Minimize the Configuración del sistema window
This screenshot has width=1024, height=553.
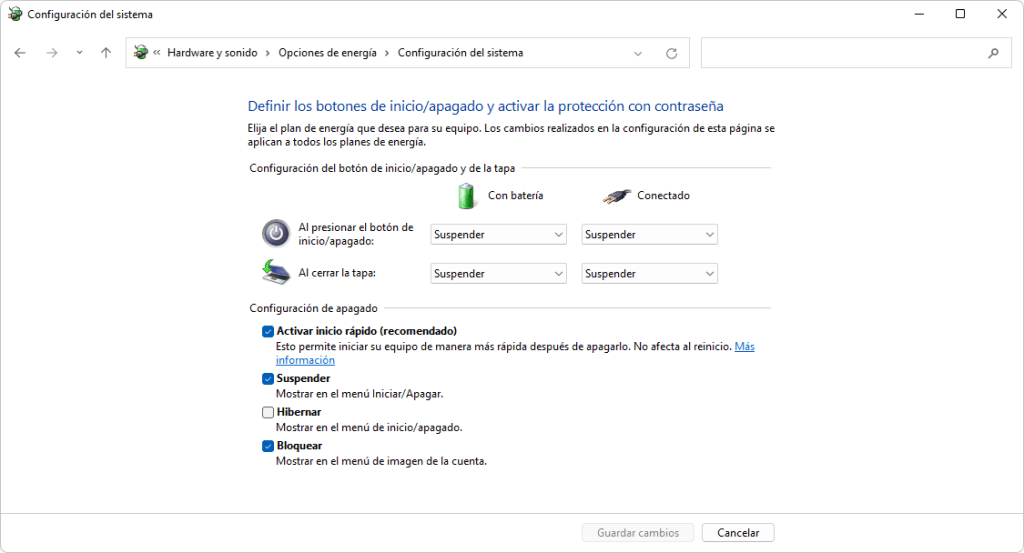tap(920, 14)
